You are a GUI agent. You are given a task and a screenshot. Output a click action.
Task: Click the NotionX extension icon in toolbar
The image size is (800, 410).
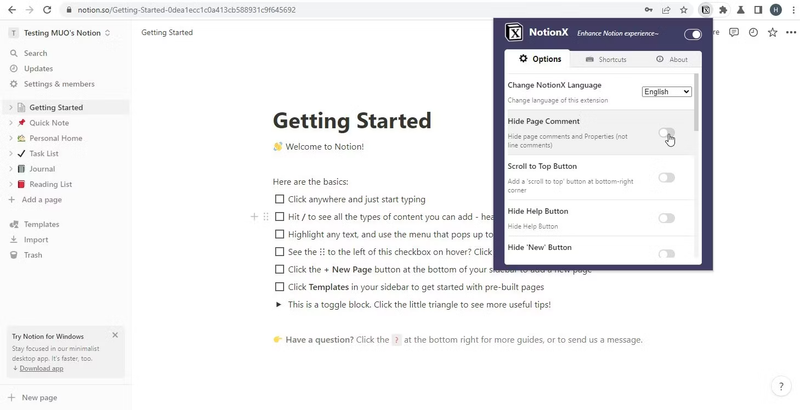[x=705, y=10]
